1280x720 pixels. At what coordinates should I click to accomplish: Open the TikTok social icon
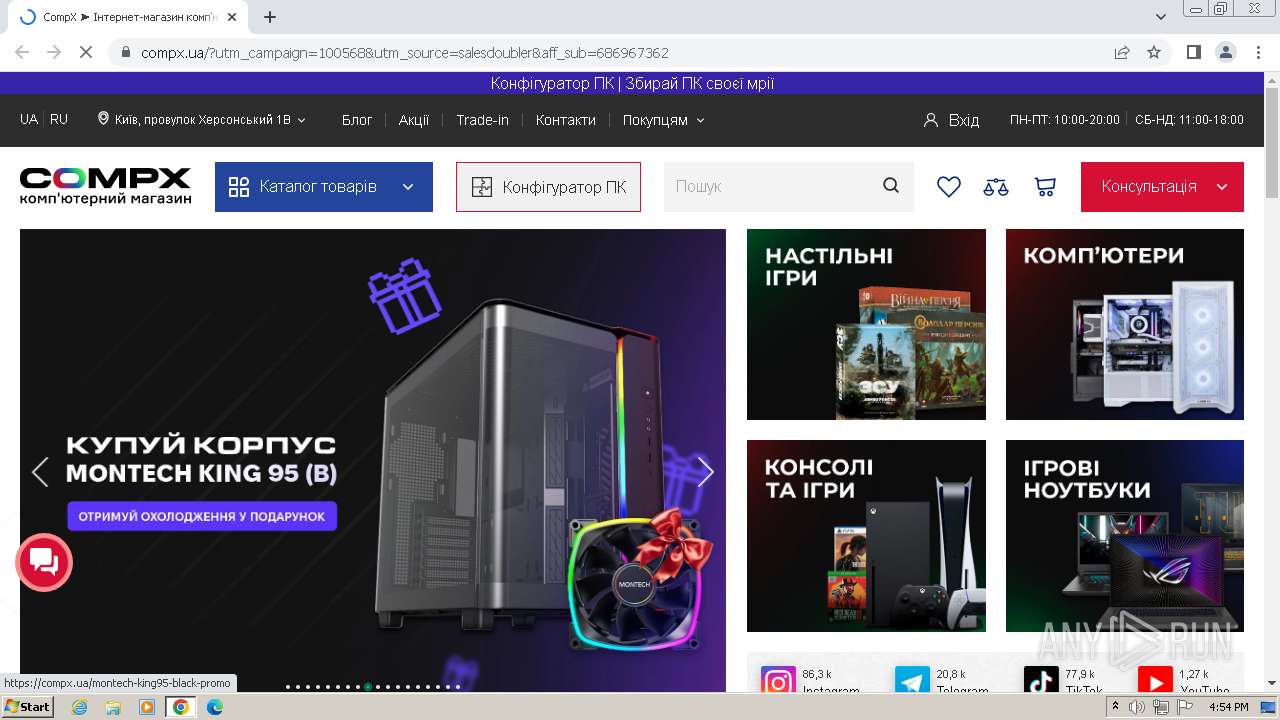1041,683
